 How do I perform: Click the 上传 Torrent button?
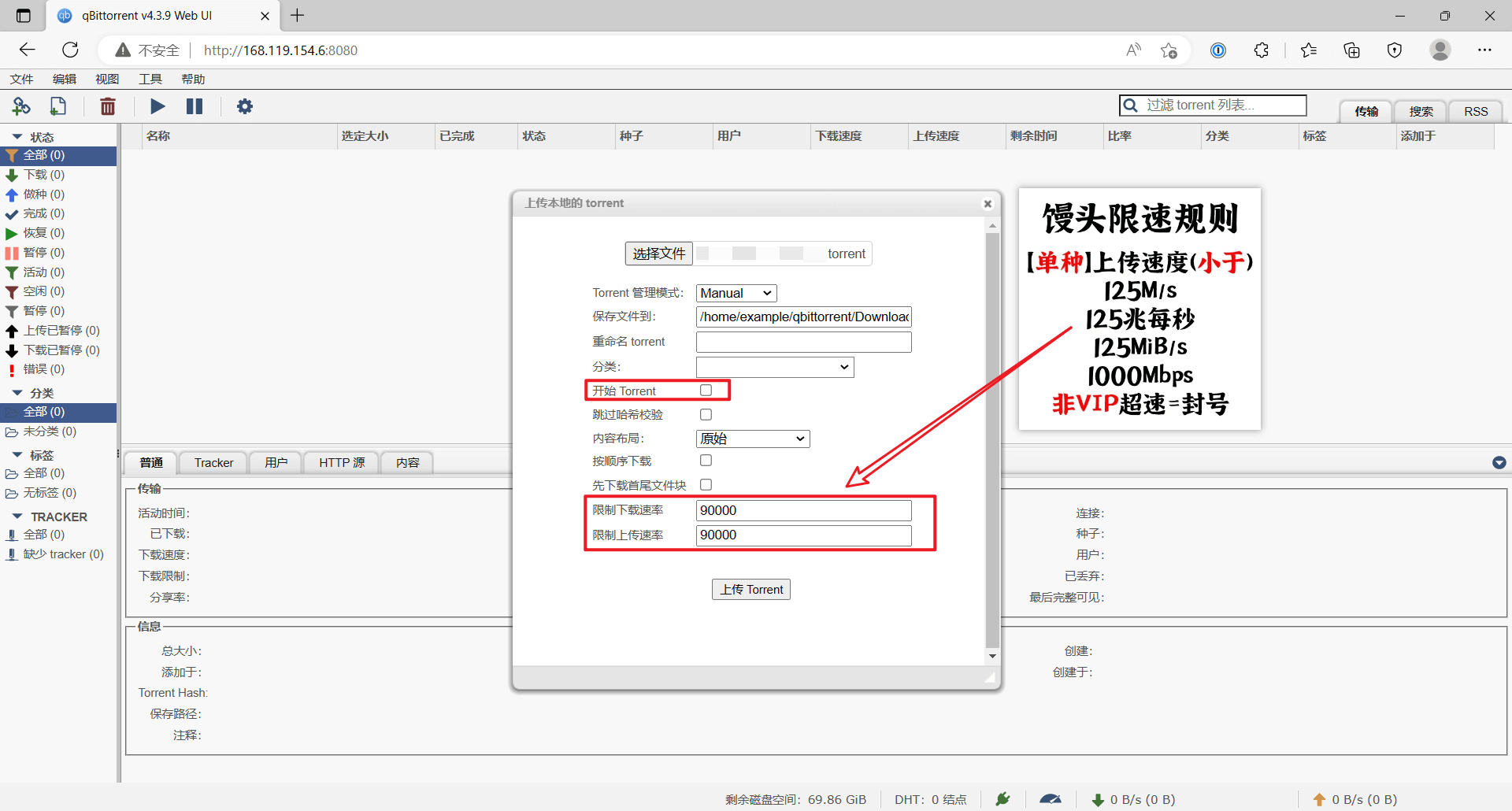[751, 590]
